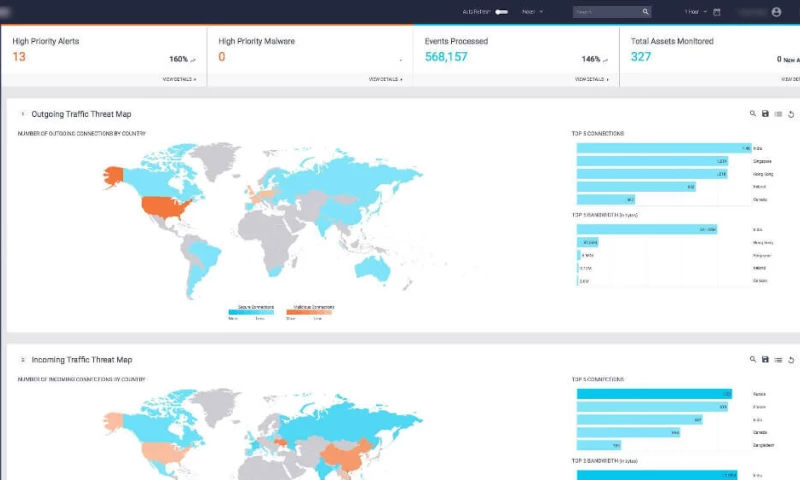Toggle the Auto Refresh switch
The height and width of the screenshot is (480, 800).
pyautogui.click(x=502, y=12)
